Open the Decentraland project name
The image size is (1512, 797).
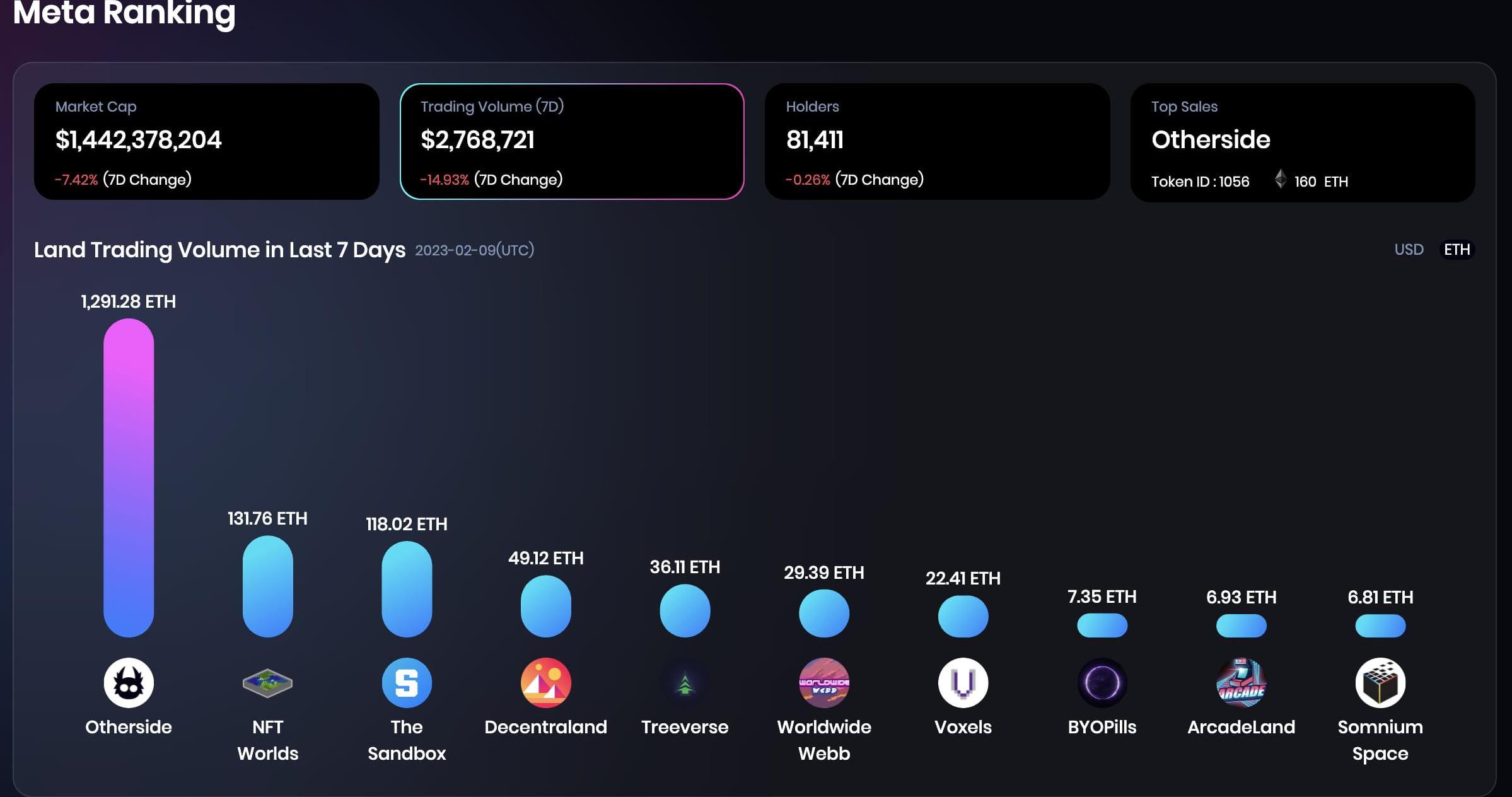point(546,727)
